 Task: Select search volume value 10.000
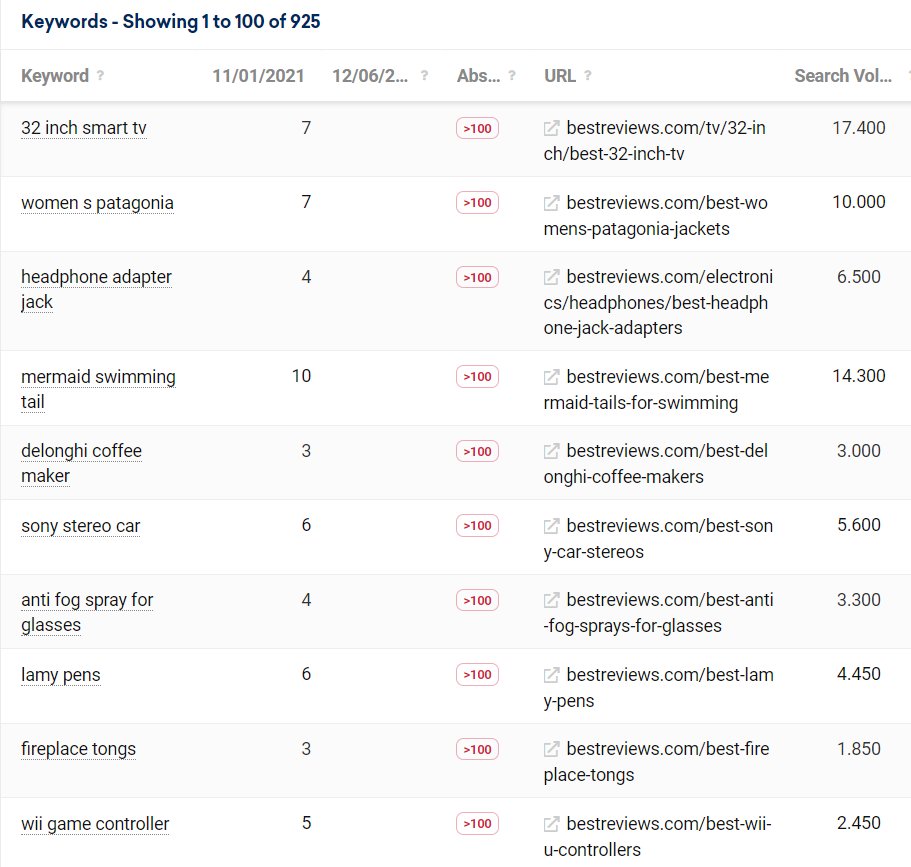pos(859,202)
